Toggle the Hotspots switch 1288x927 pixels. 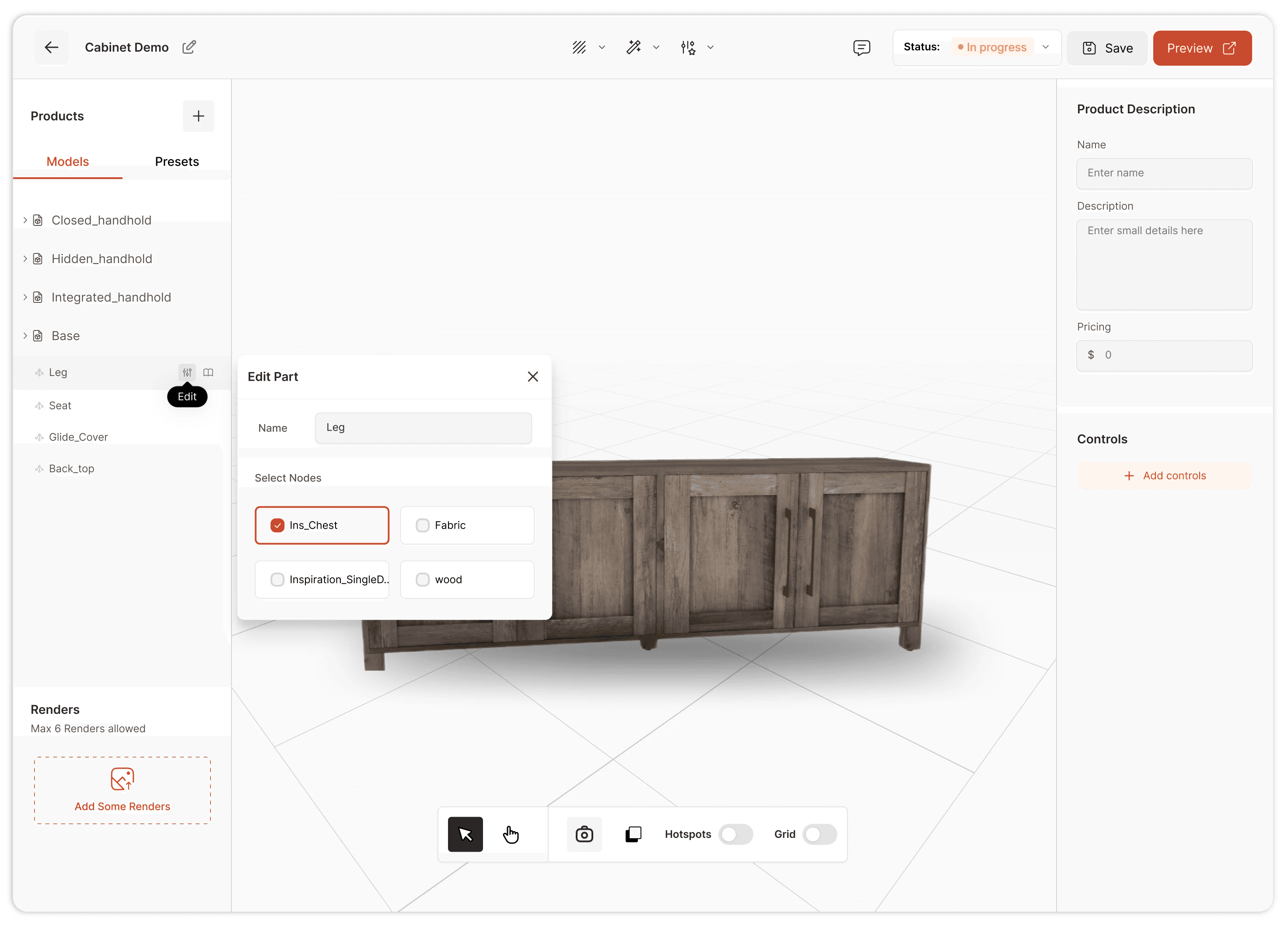tap(735, 834)
